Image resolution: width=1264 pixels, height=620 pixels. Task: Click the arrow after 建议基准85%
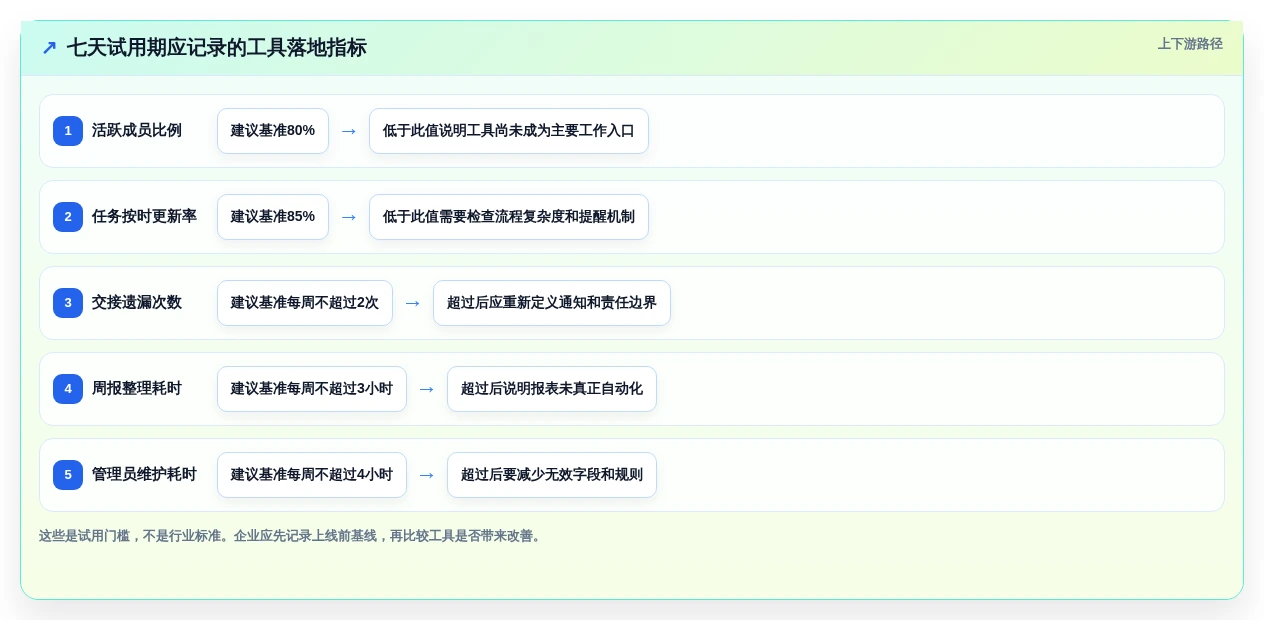pyautogui.click(x=349, y=217)
